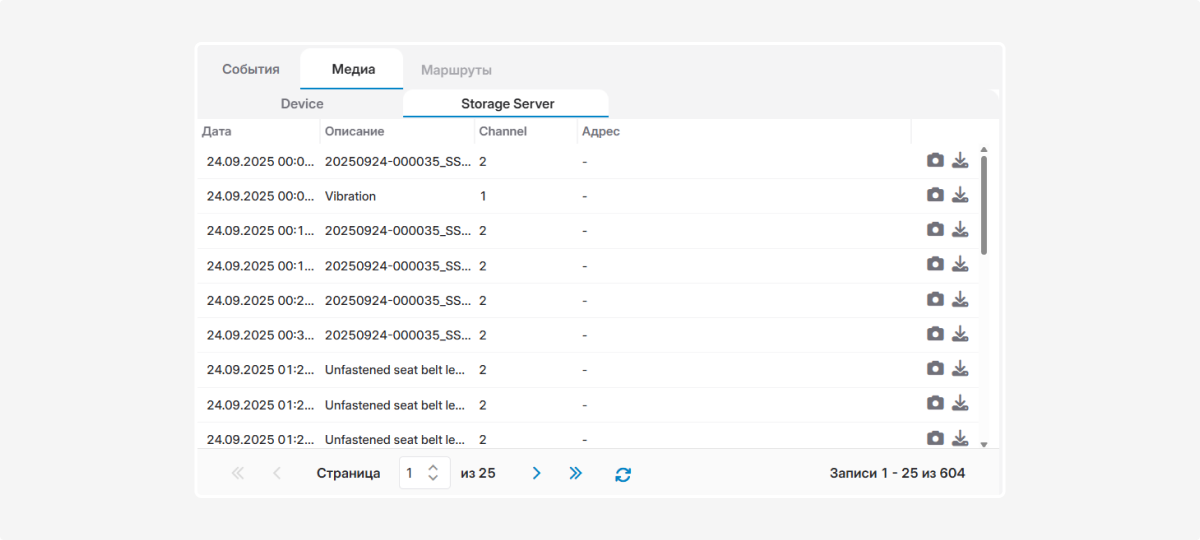The width and height of the screenshot is (1200, 540).
Task: Download the first row's media file
Action: click(960, 160)
